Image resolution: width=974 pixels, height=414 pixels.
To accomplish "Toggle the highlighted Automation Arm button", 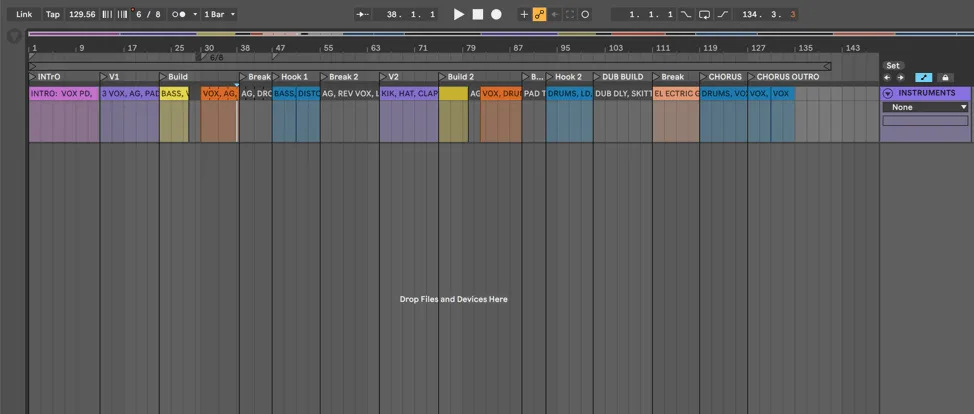I will (539, 14).
